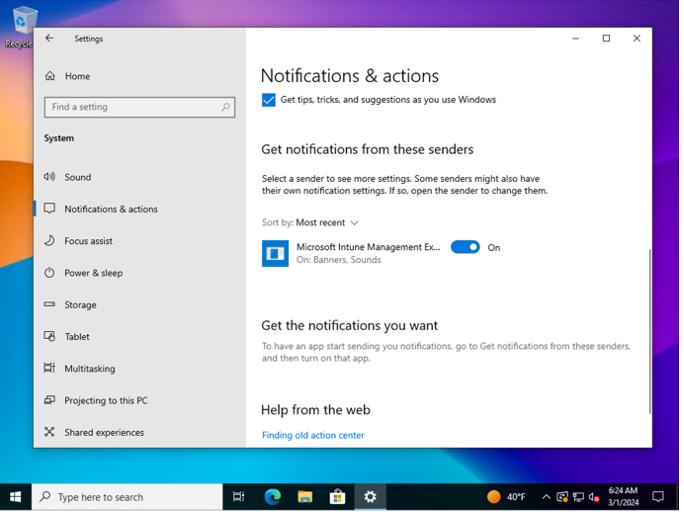This screenshot has height=516, width=684.
Task: Click the Settings page vertical scrollbar
Action: (x=649, y=330)
